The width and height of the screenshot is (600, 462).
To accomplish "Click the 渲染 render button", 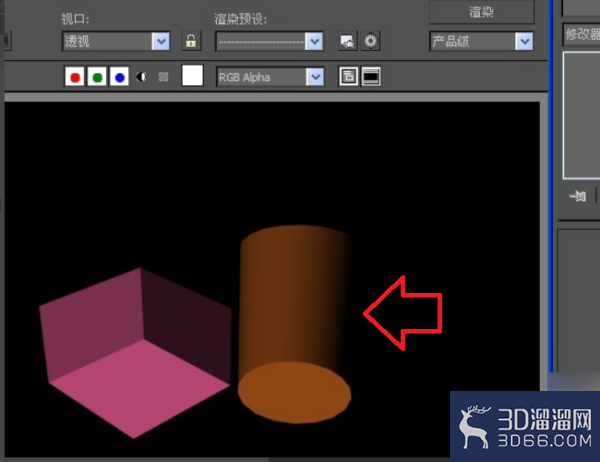I will 481,12.
